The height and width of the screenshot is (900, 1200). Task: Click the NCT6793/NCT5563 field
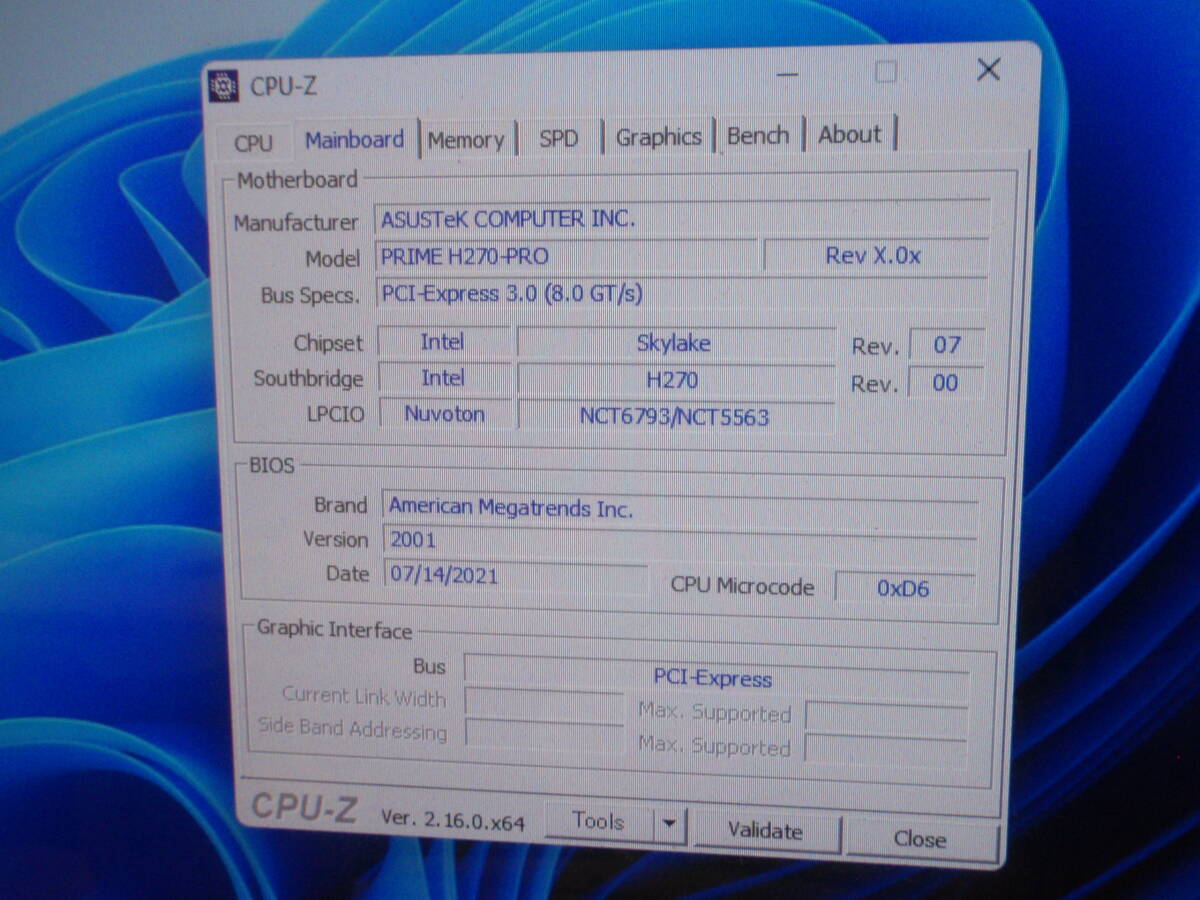point(676,416)
